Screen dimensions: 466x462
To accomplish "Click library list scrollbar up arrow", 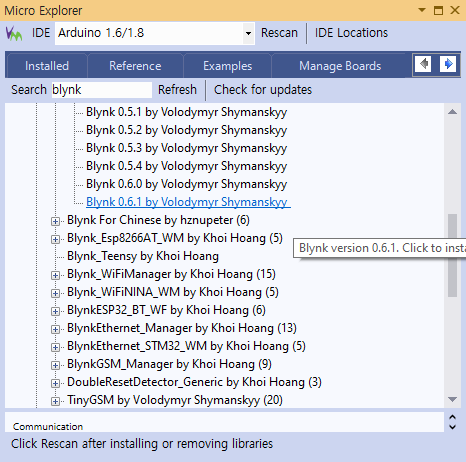I will tap(452, 112).
